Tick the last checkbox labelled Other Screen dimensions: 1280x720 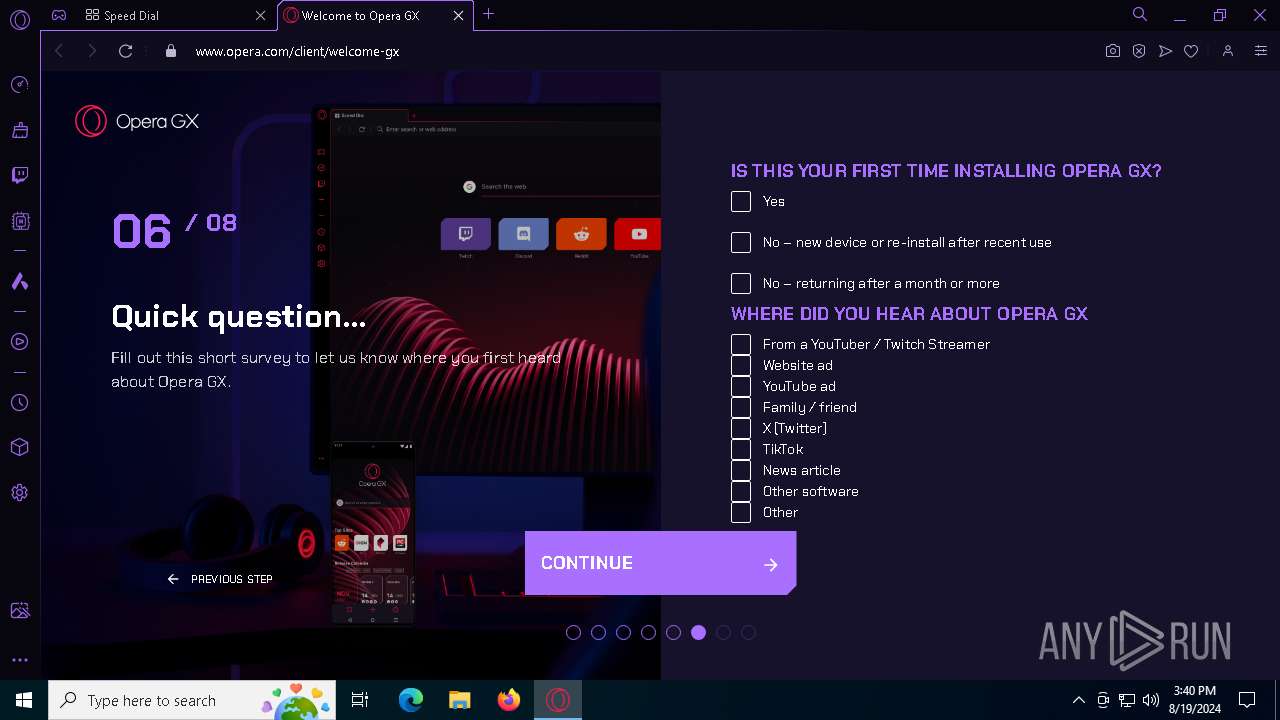click(x=741, y=513)
